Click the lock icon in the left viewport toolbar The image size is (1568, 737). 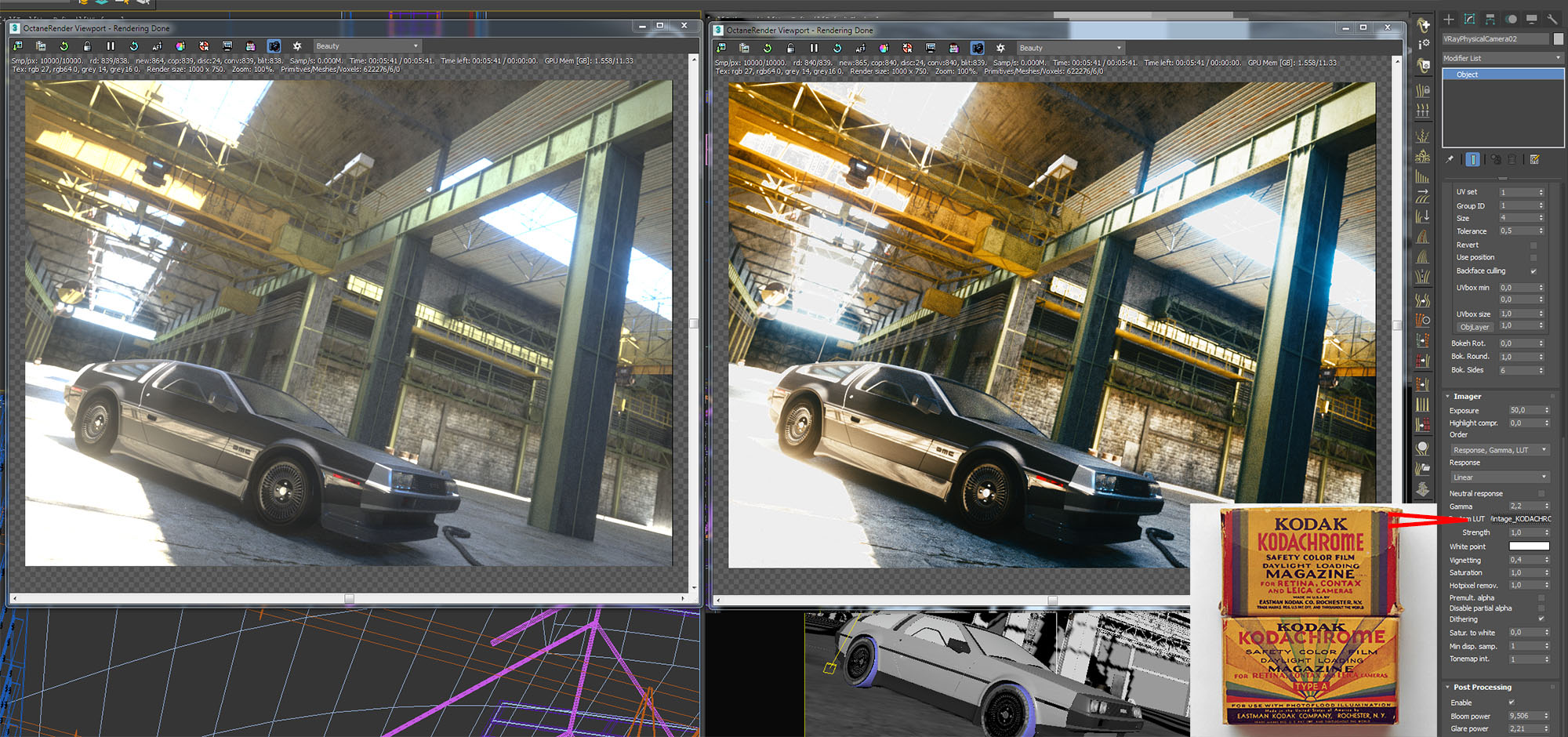point(87,46)
